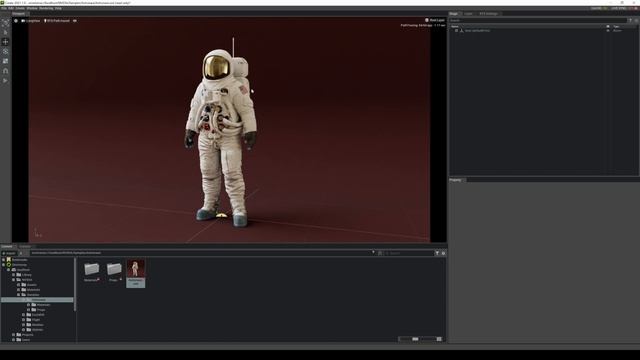The width and height of the screenshot is (640, 360).
Task: Click the bookmark icon next to Import
Action: (21, 253)
